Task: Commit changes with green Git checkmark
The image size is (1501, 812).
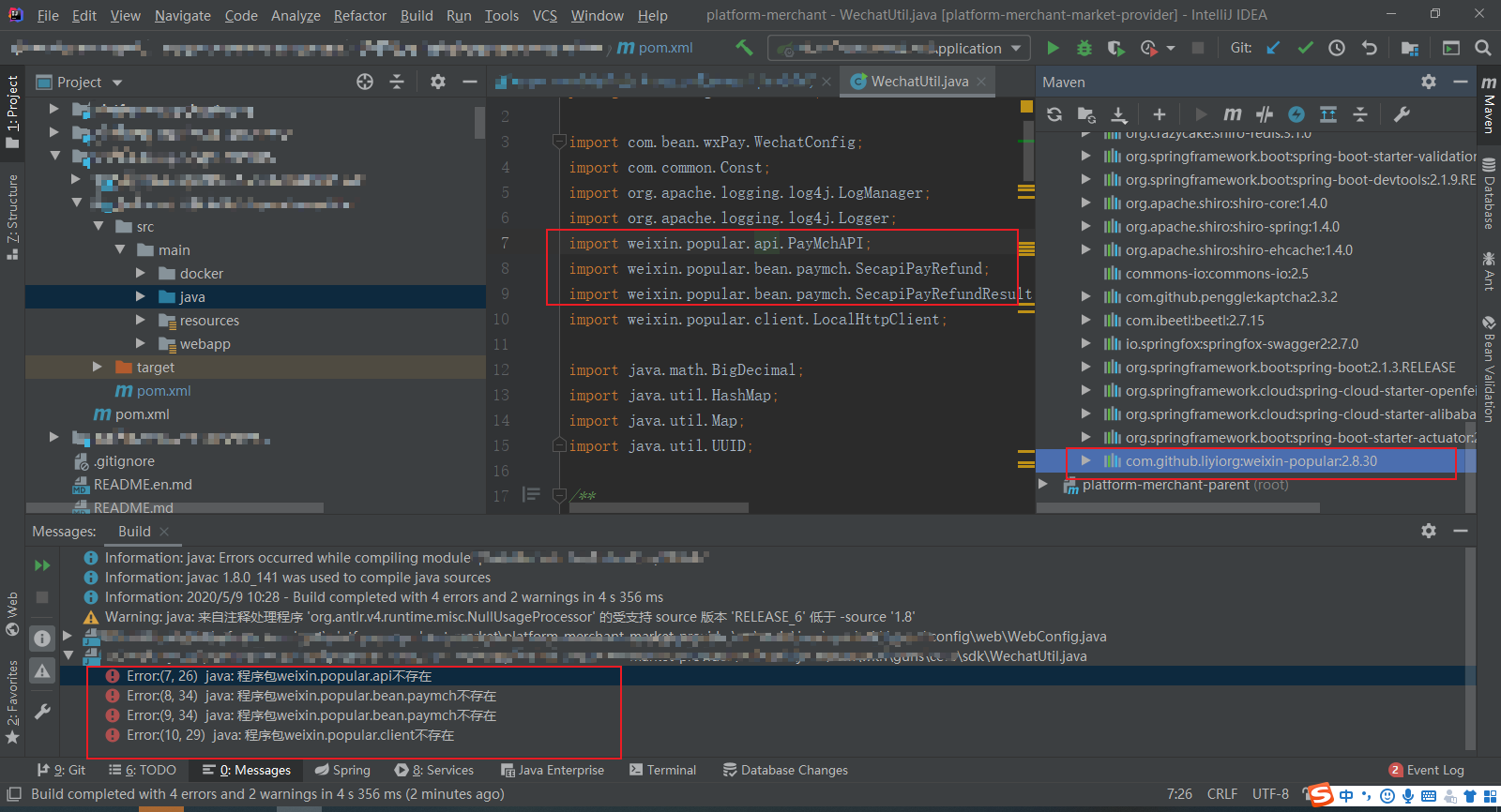Action: pyautogui.click(x=1305, y=48)
